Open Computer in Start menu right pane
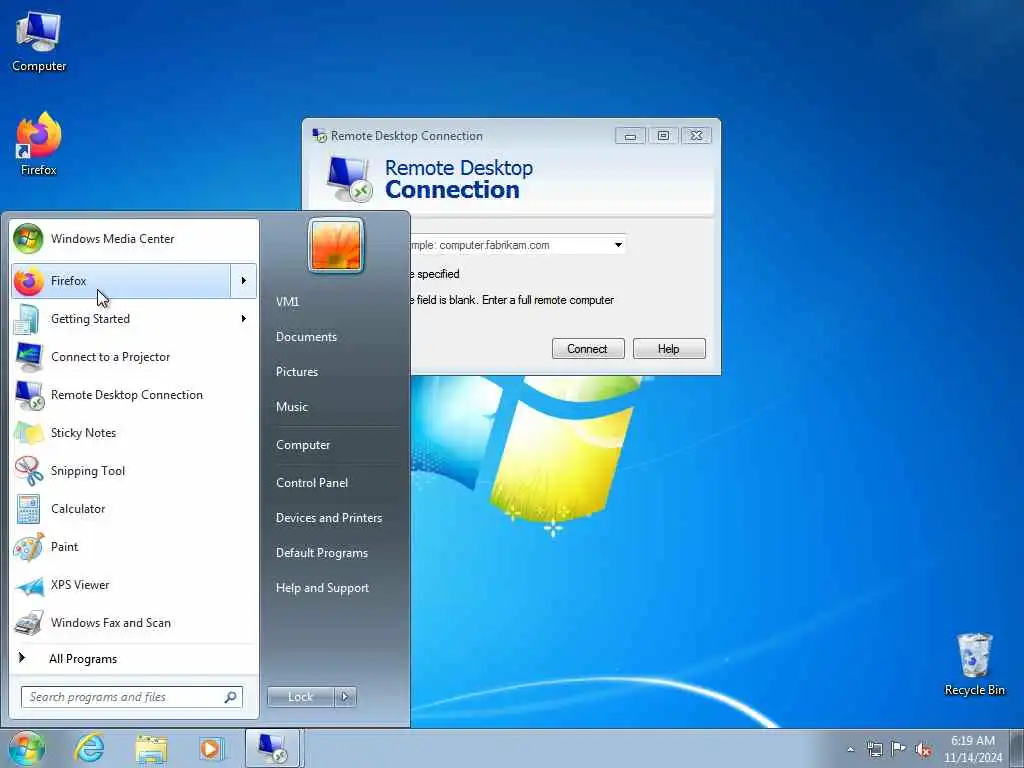The width and height of the screenshot is (1024, 768). pyautogui.click(x=302, y=445)
